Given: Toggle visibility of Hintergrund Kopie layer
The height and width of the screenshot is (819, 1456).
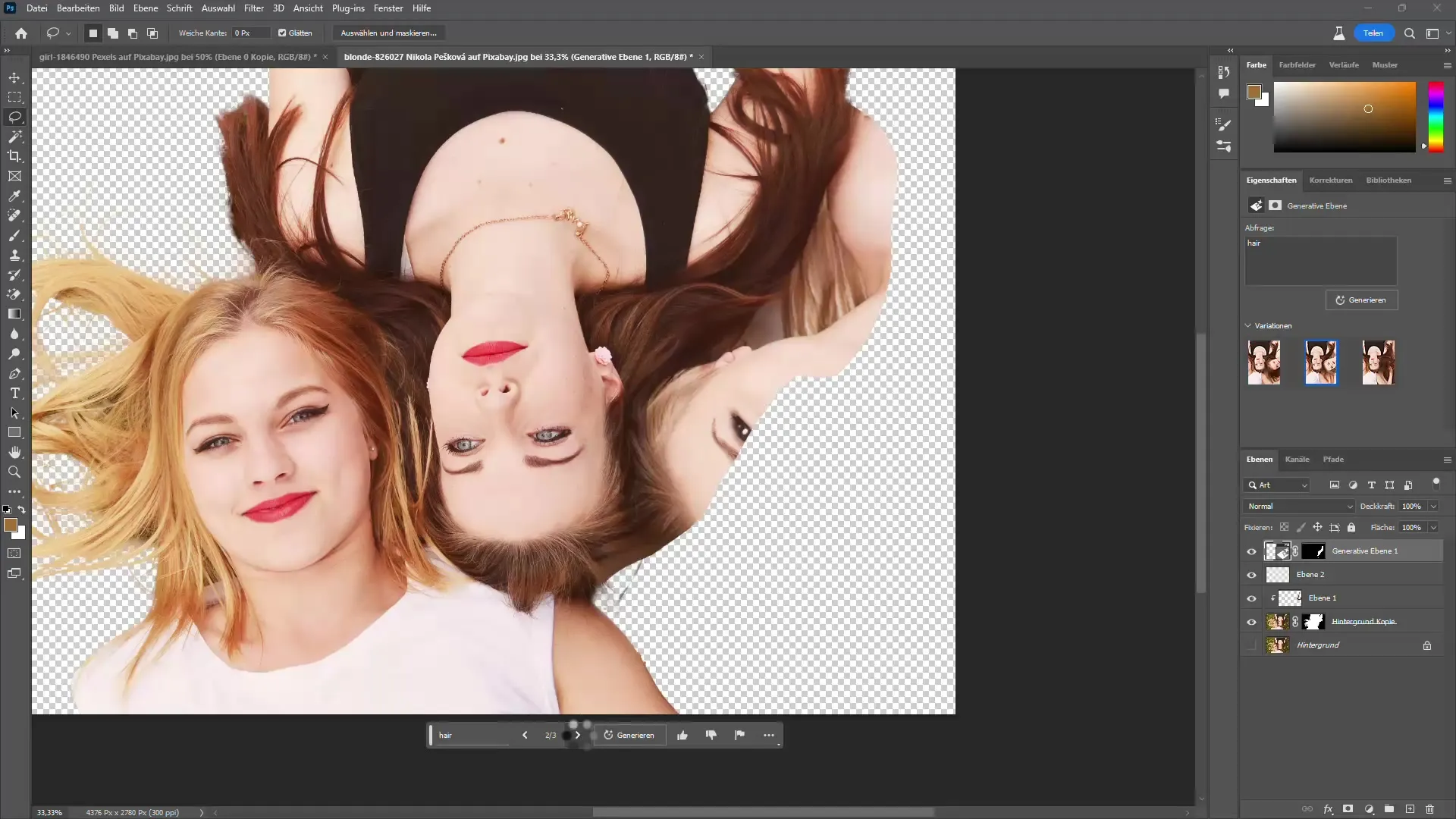Looking at the screenshot, I should (1252, 621).
